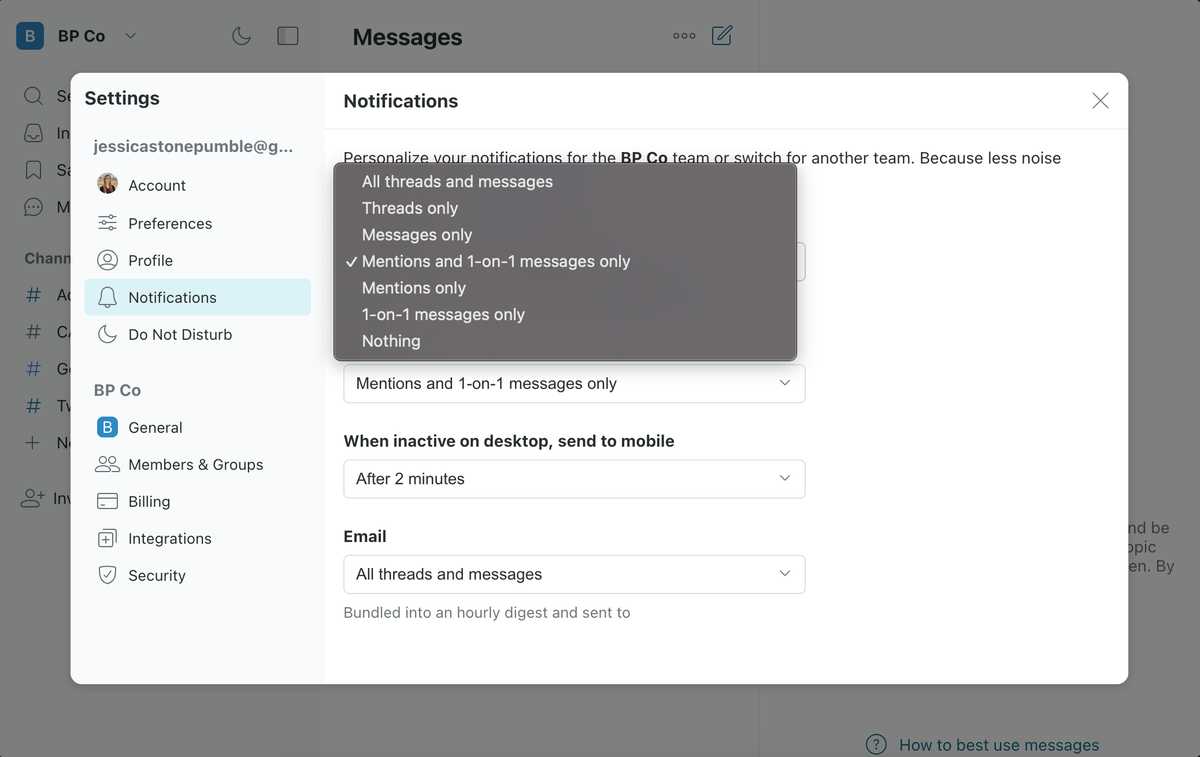Open the Security settings page
This screenshot has width=1200, height=757.
coord(157,575)
